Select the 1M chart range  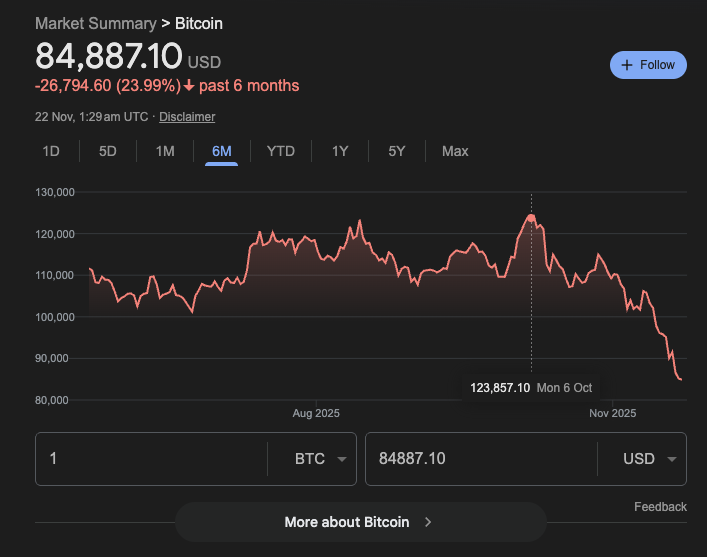[x=165, y=151]
